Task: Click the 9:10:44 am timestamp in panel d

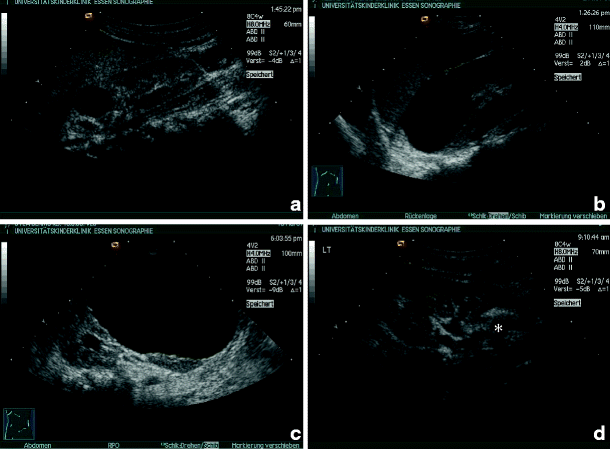Action: 593,237
